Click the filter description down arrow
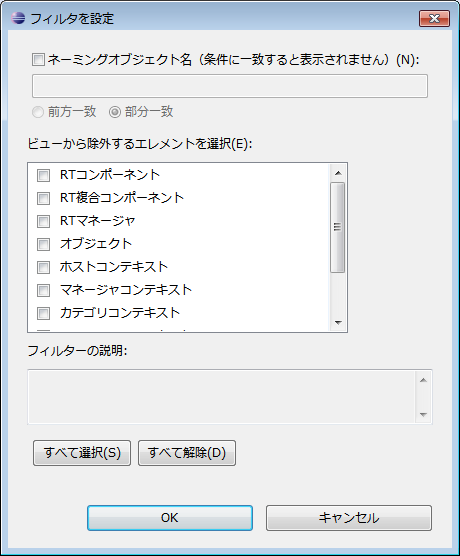The image size is (460, 556). (x=423, y=414)
